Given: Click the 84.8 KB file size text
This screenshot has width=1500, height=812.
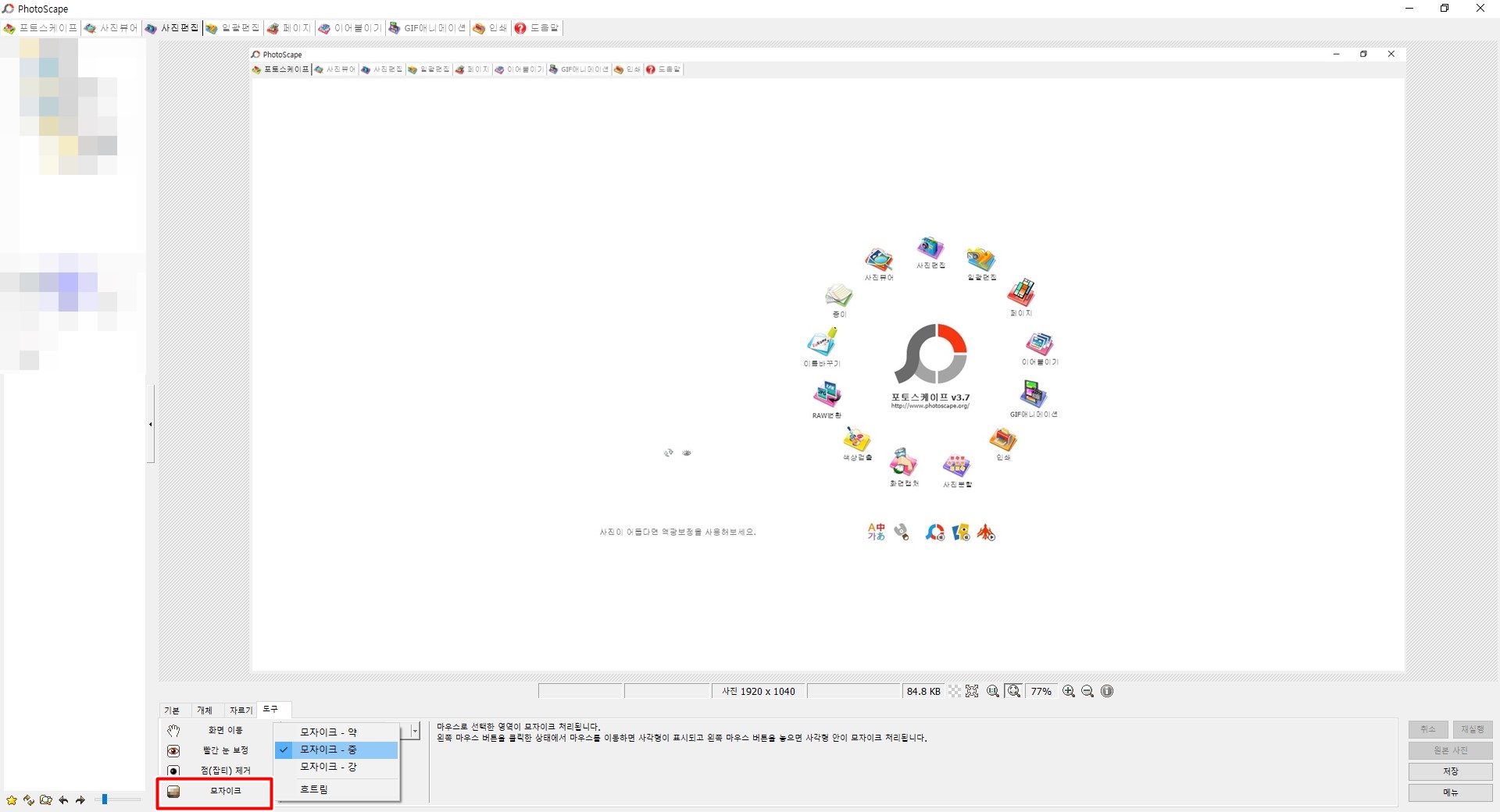Looking at the screenshot, I should click(923, 692).
